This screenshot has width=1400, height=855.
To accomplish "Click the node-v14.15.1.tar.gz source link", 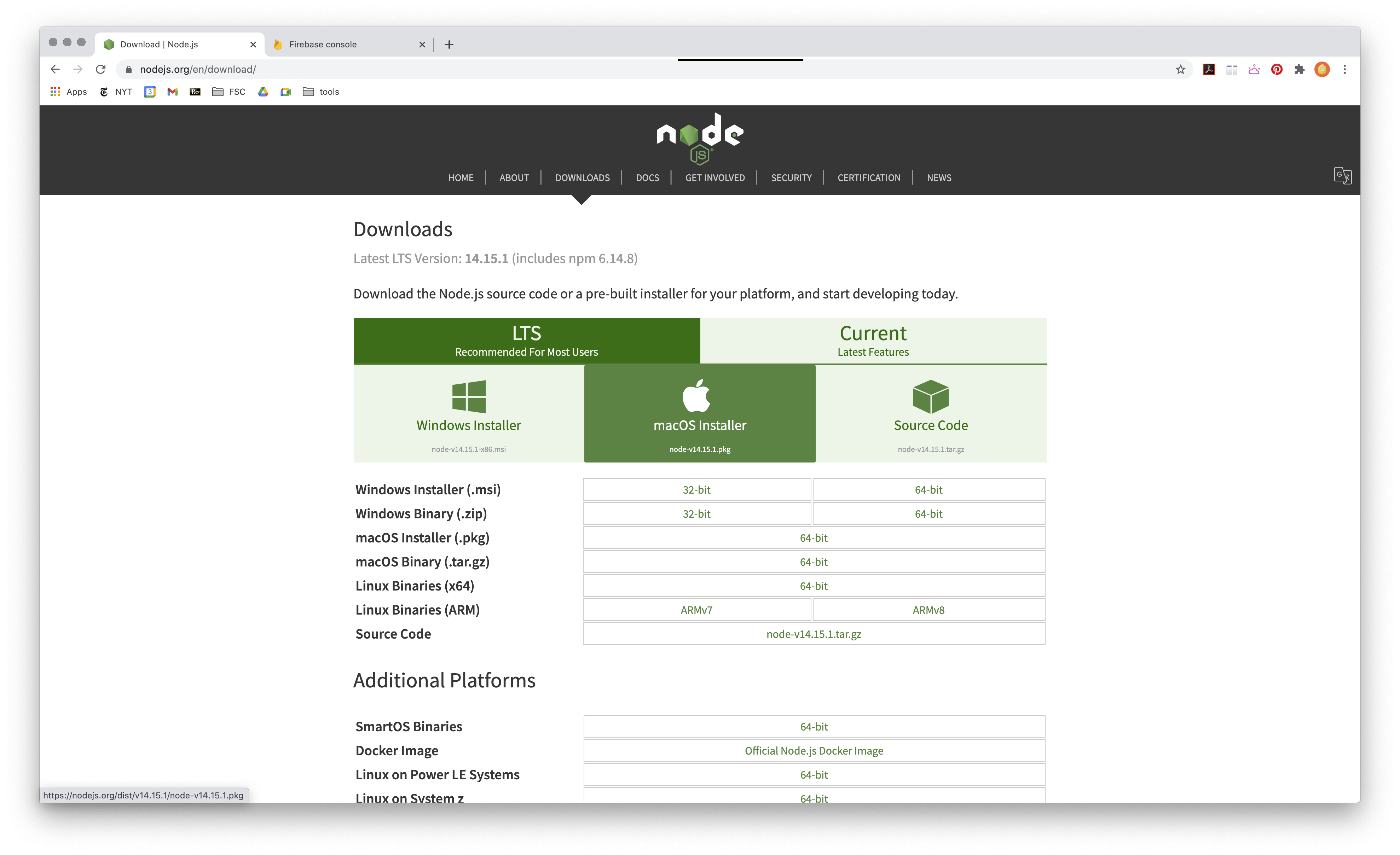I will (814, 634).
